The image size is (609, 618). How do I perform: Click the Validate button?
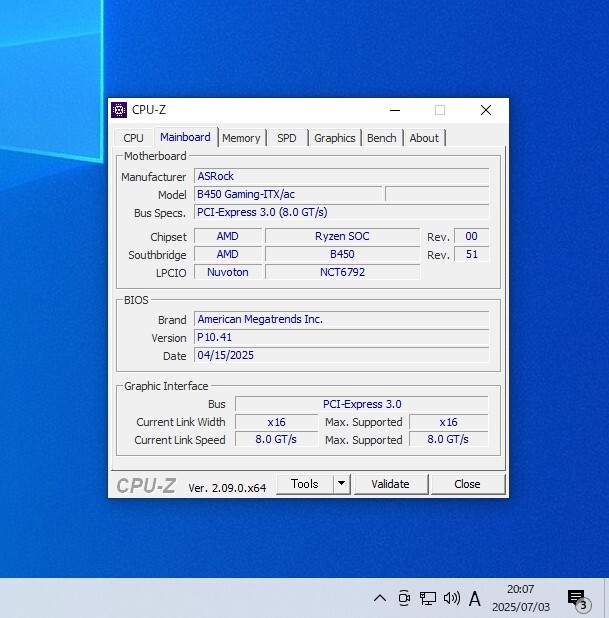pos(390,484)
